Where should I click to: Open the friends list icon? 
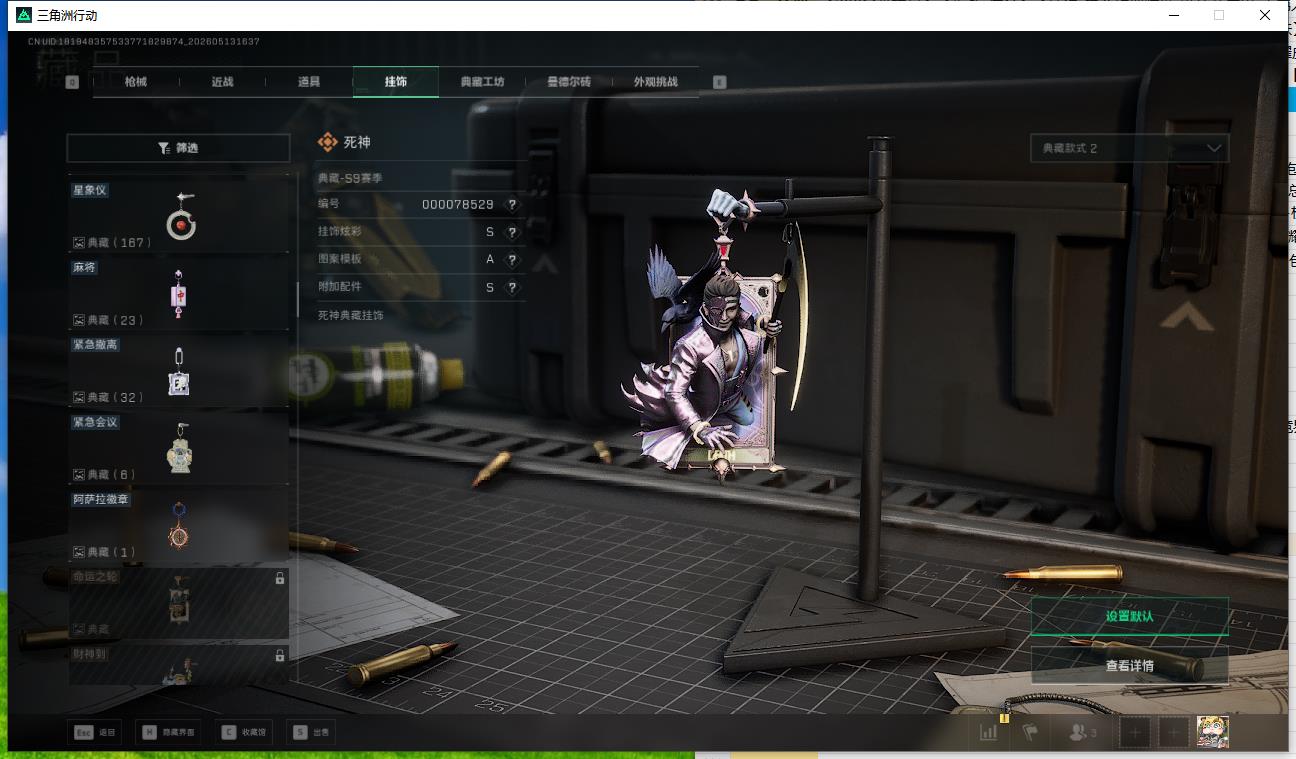coord(1082,732)
